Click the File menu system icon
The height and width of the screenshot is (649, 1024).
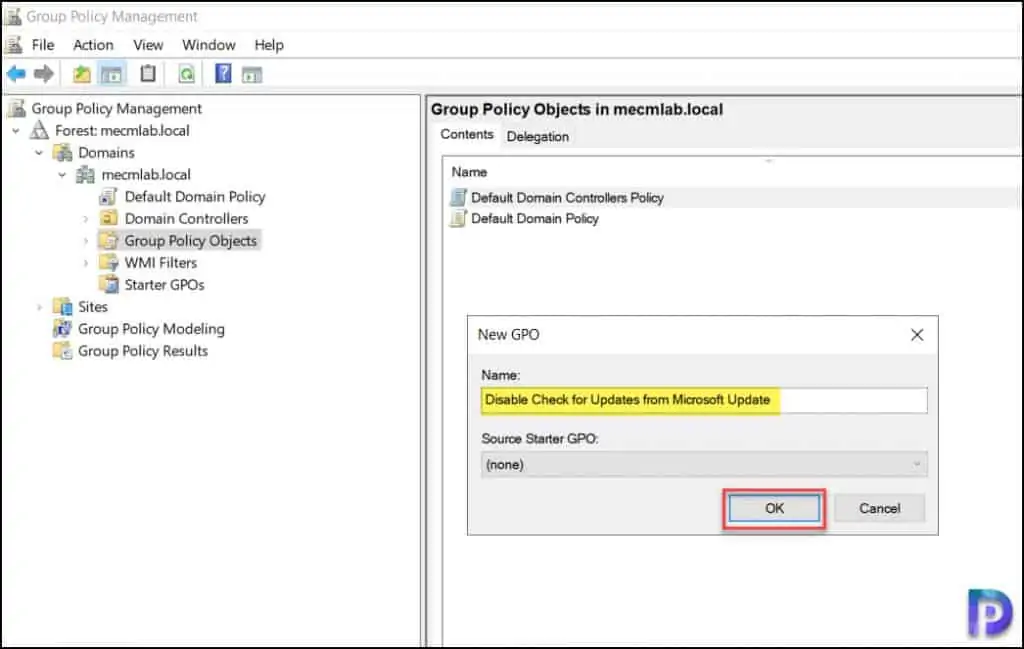(x=14, y=45)
